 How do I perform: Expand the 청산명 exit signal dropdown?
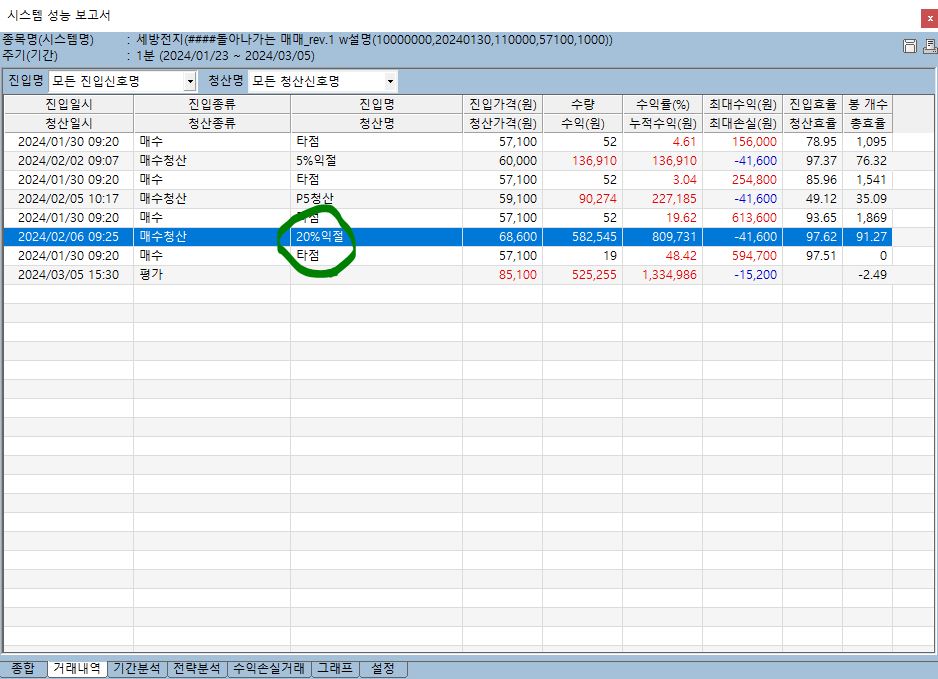(389, 81)
